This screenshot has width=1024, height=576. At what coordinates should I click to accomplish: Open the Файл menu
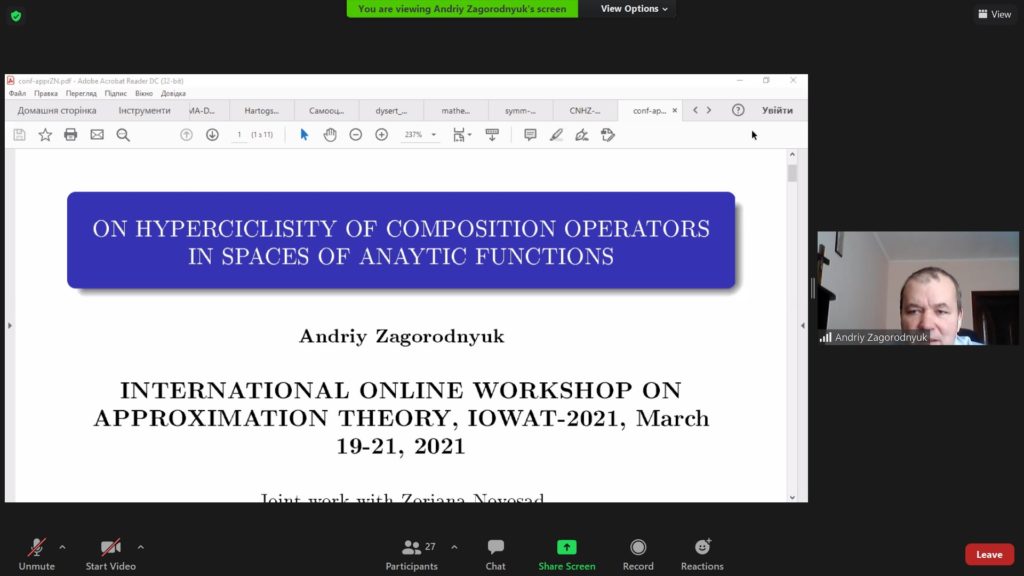coord(18,93)
